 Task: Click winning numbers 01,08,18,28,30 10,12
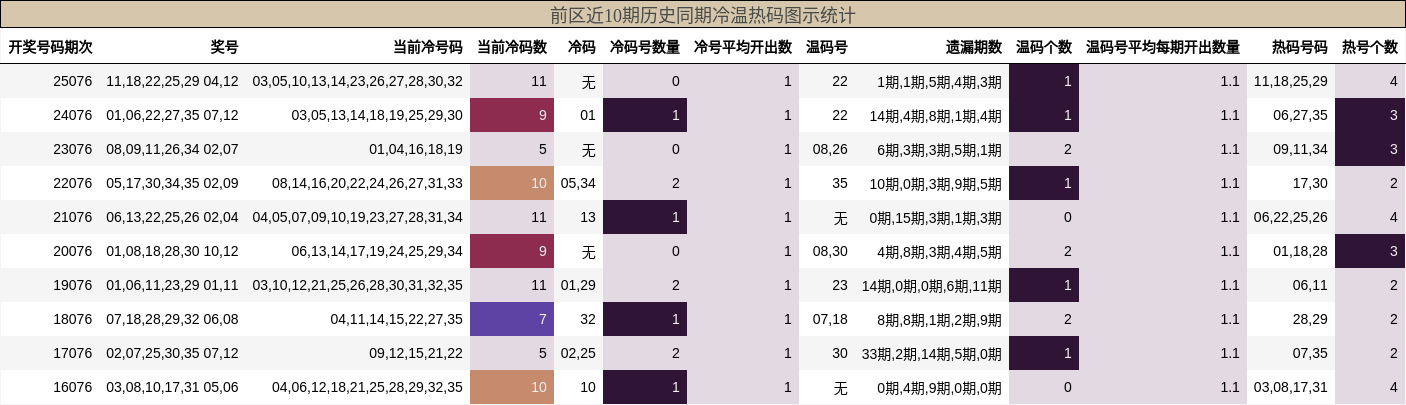(x=172, y=252)
